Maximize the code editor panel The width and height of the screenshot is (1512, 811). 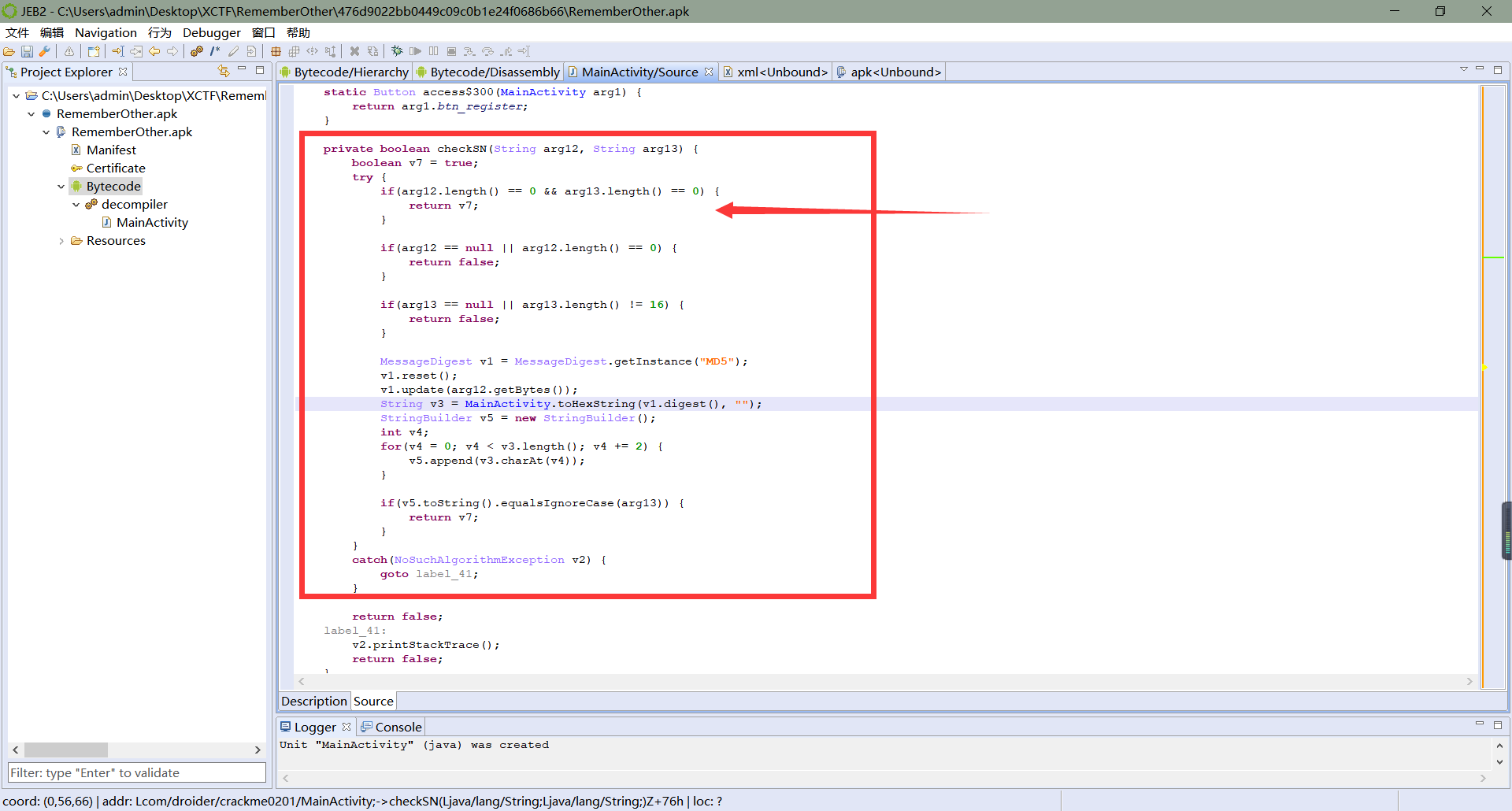click(x=1498, y=70)
